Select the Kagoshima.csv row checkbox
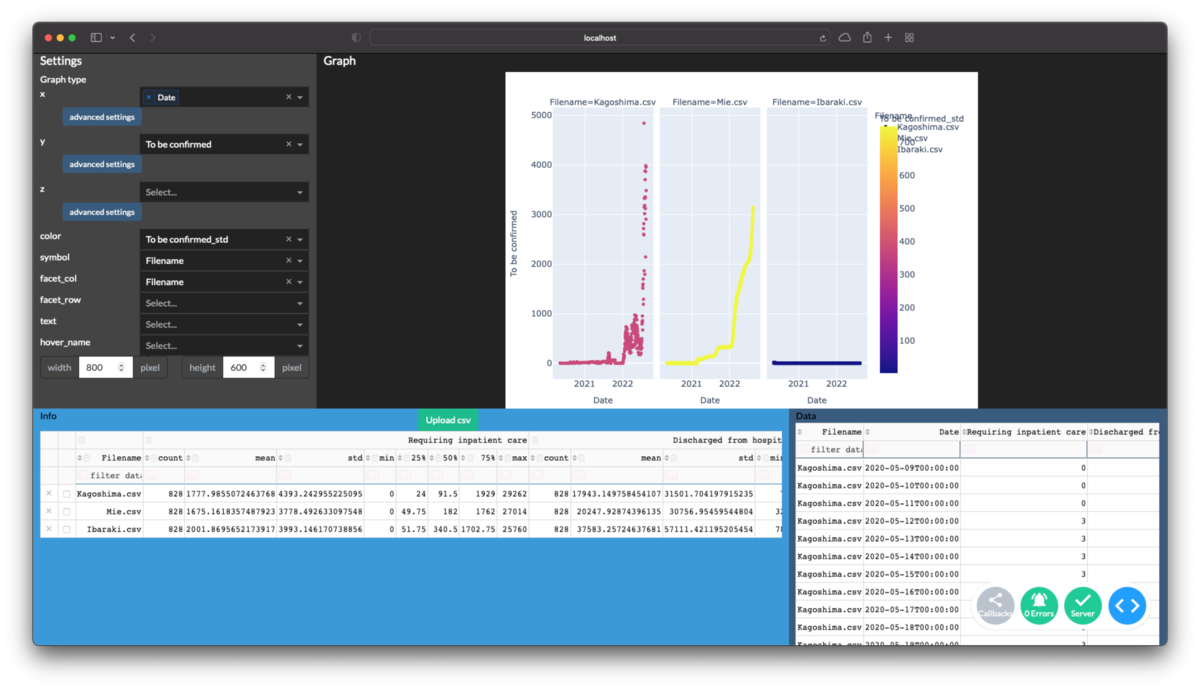This screenshot has width=1200, height=689. pyautogui.click(x=67, y=494)
